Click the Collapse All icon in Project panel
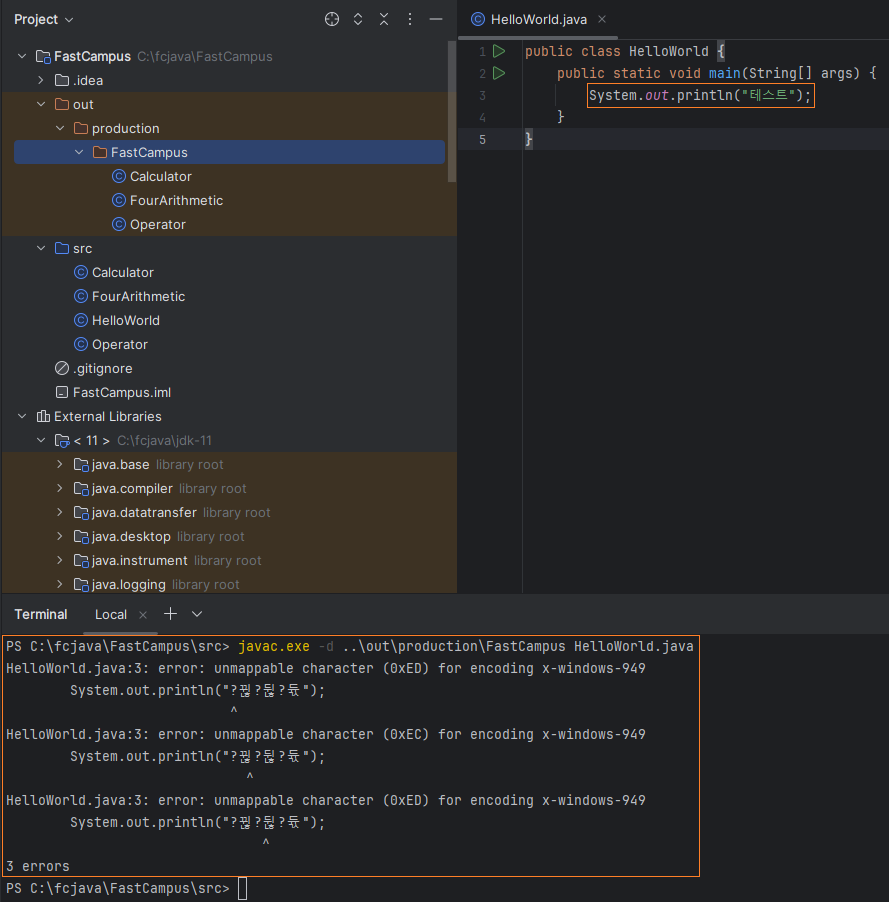The height and width of the screenshot is (902, 889). coord(384,19)
